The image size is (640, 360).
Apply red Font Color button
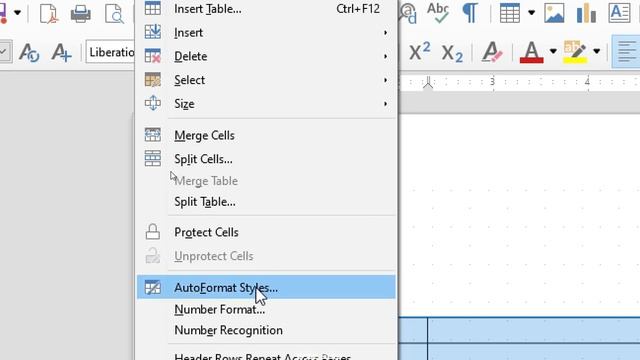pyautogui.click(x=531, y=52)
